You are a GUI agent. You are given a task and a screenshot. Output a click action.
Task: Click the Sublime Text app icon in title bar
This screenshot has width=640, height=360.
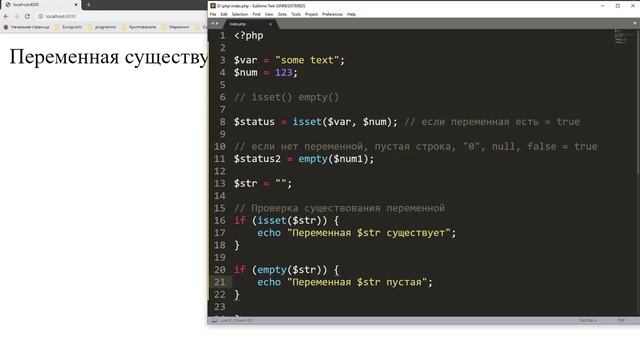pos(213,6)
